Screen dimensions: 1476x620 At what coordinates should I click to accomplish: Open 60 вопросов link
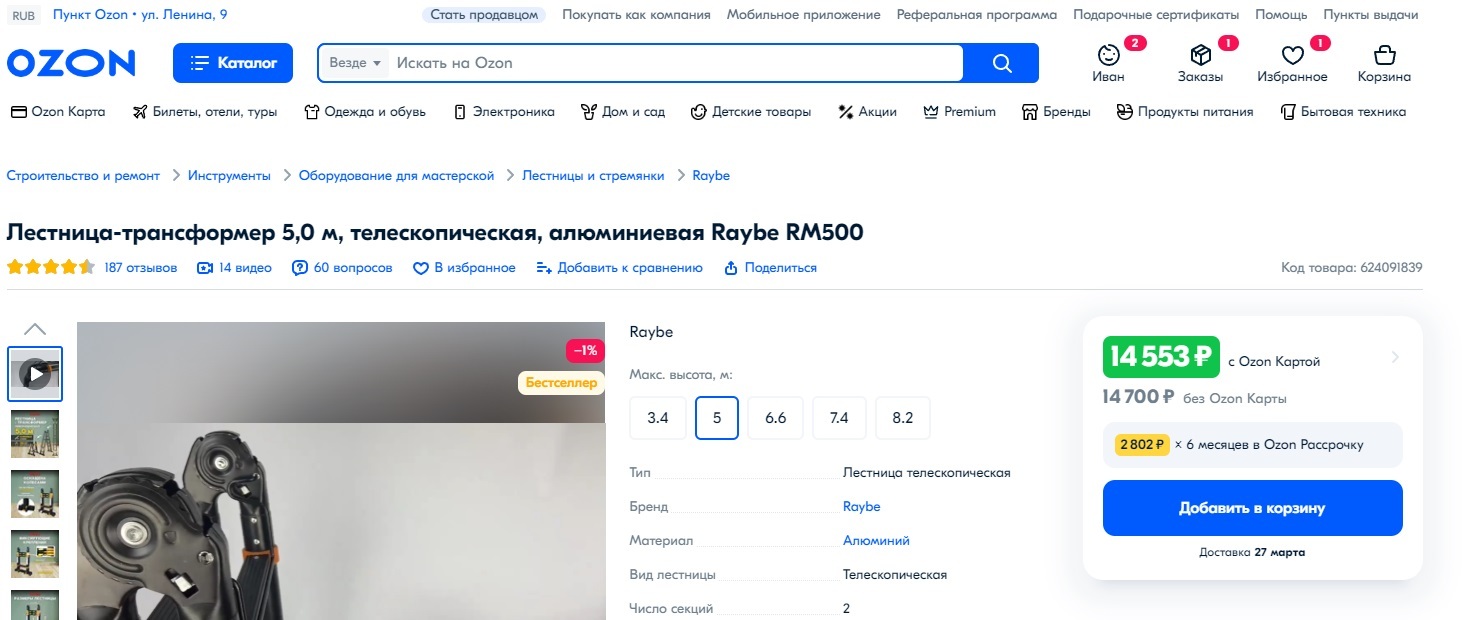(342, 268)
